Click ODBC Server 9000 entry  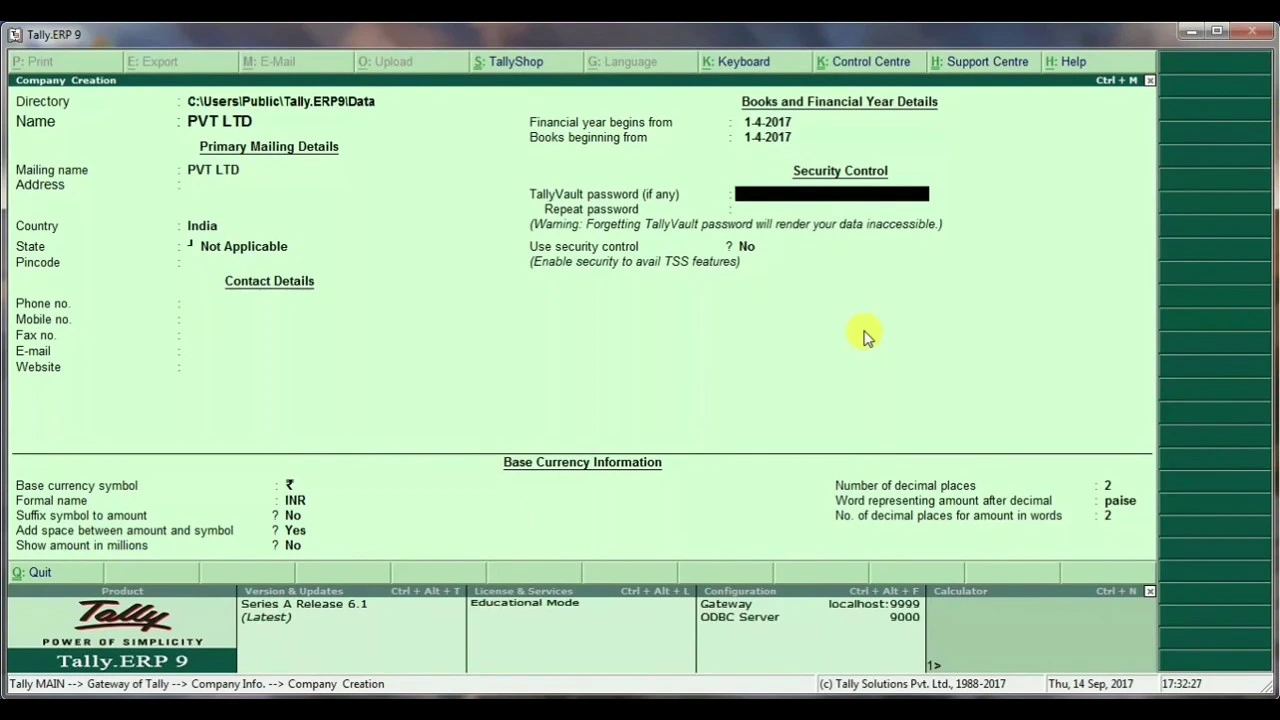[810, 617]
